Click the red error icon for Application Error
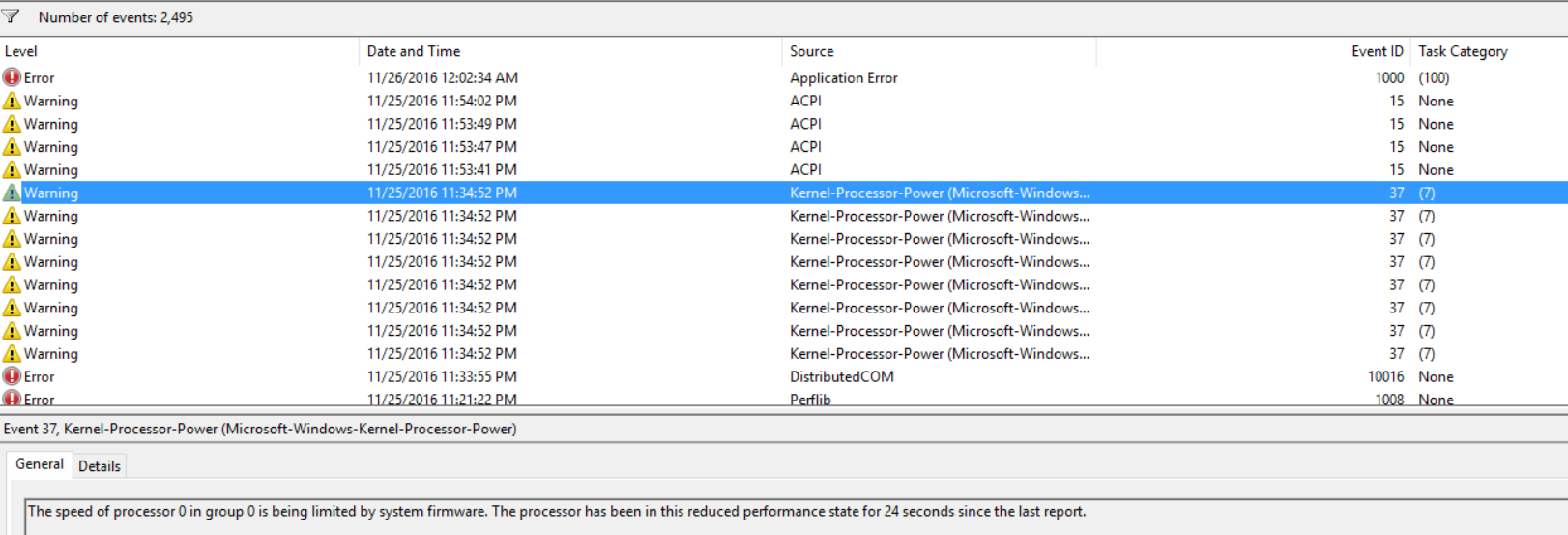Viewport: 1568px width, 535px height. pos(12,77)
